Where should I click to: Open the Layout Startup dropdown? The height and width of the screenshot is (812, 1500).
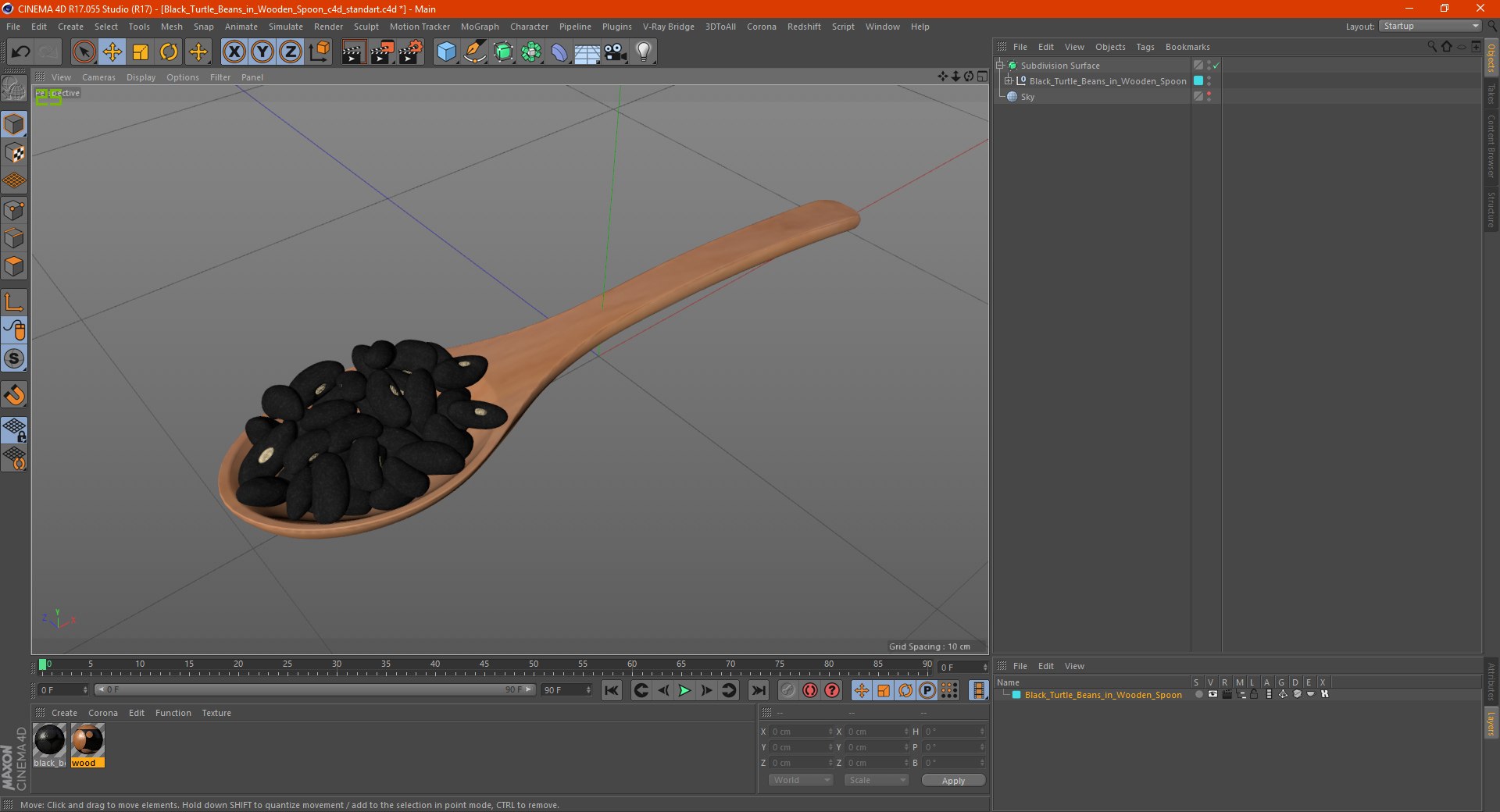[x=1430, y=26]
